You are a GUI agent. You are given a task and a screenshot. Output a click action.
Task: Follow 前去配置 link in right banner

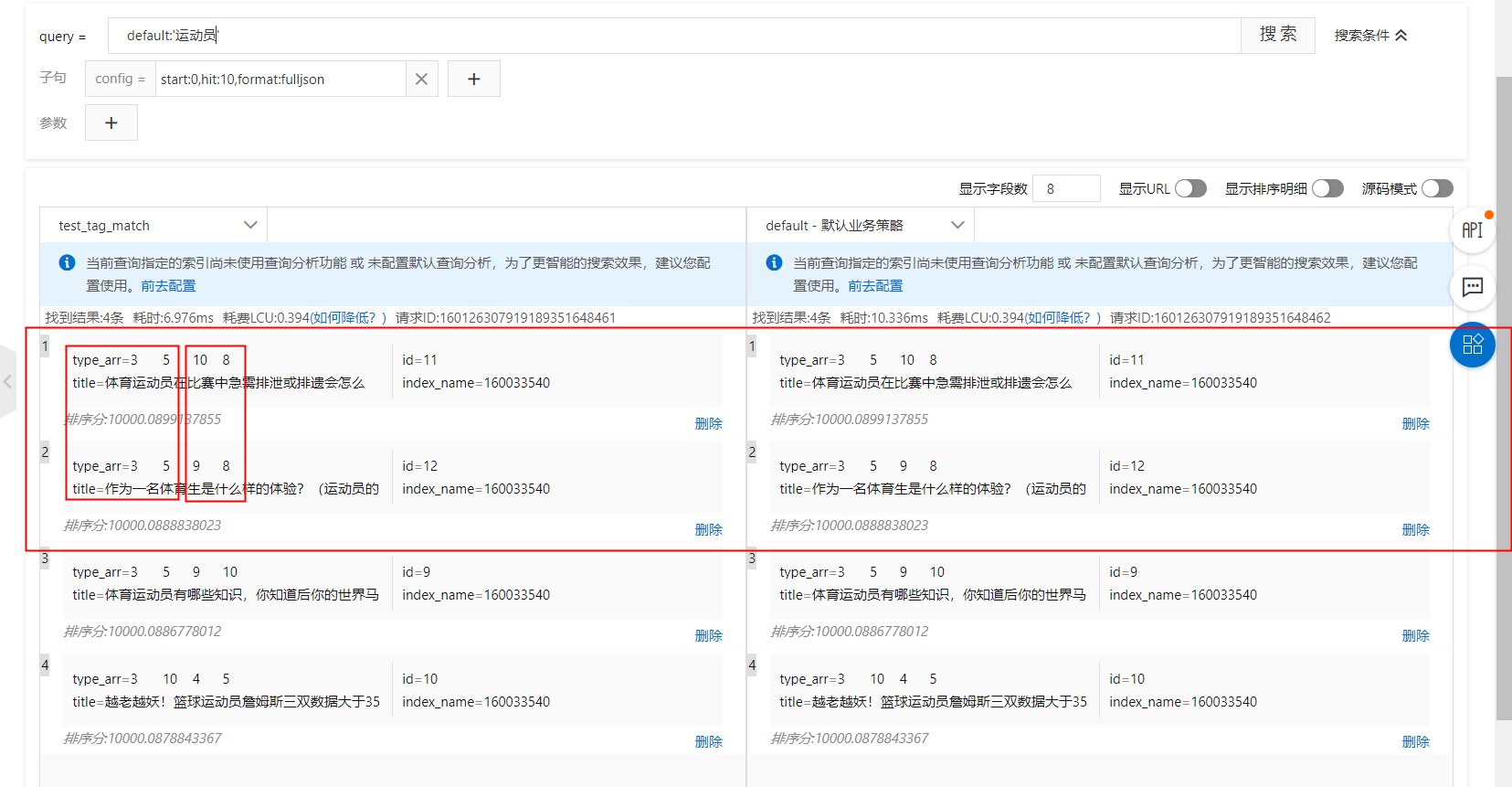pos(875,286)
